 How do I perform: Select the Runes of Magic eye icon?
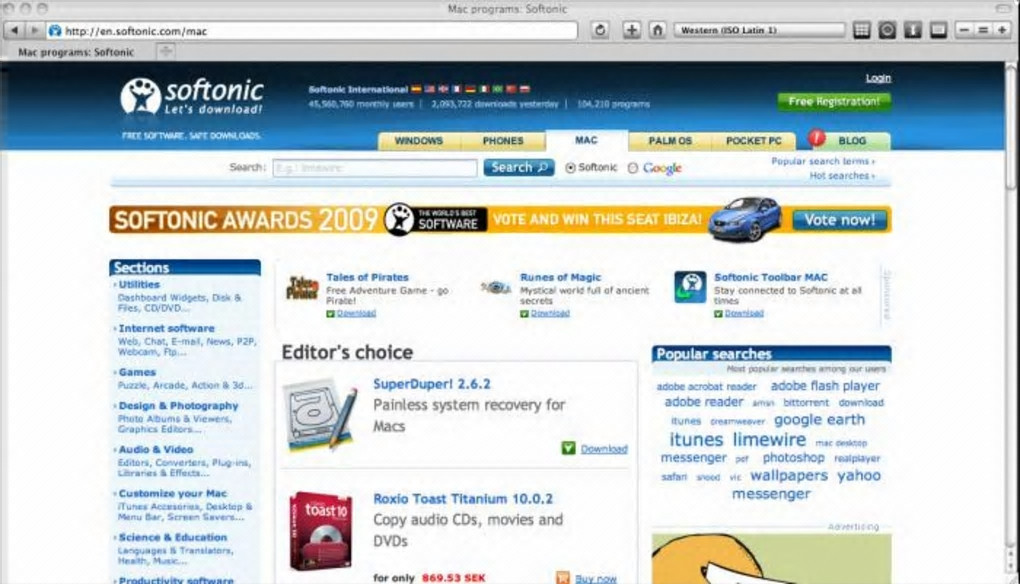coord(496,287)
